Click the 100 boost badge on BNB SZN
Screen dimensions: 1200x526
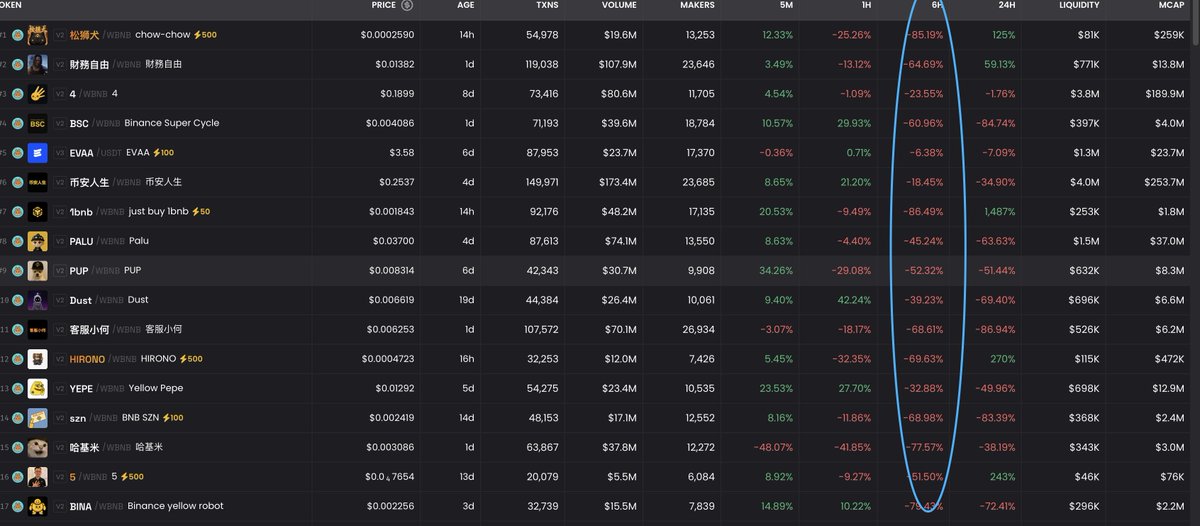click(173, 418)
